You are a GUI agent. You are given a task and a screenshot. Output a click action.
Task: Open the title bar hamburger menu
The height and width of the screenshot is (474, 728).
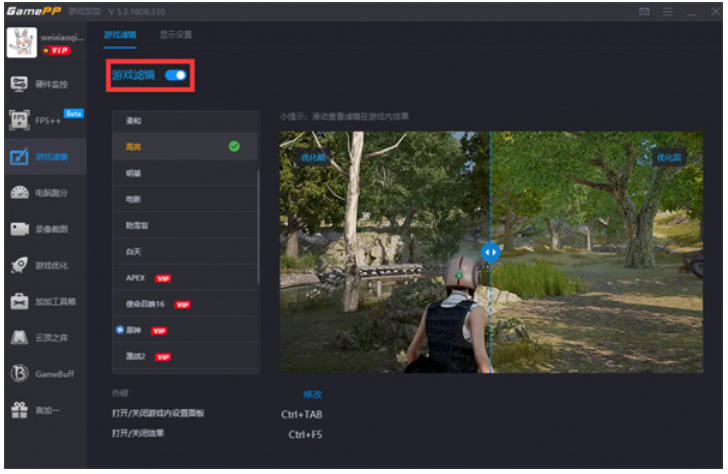[668, 11]
